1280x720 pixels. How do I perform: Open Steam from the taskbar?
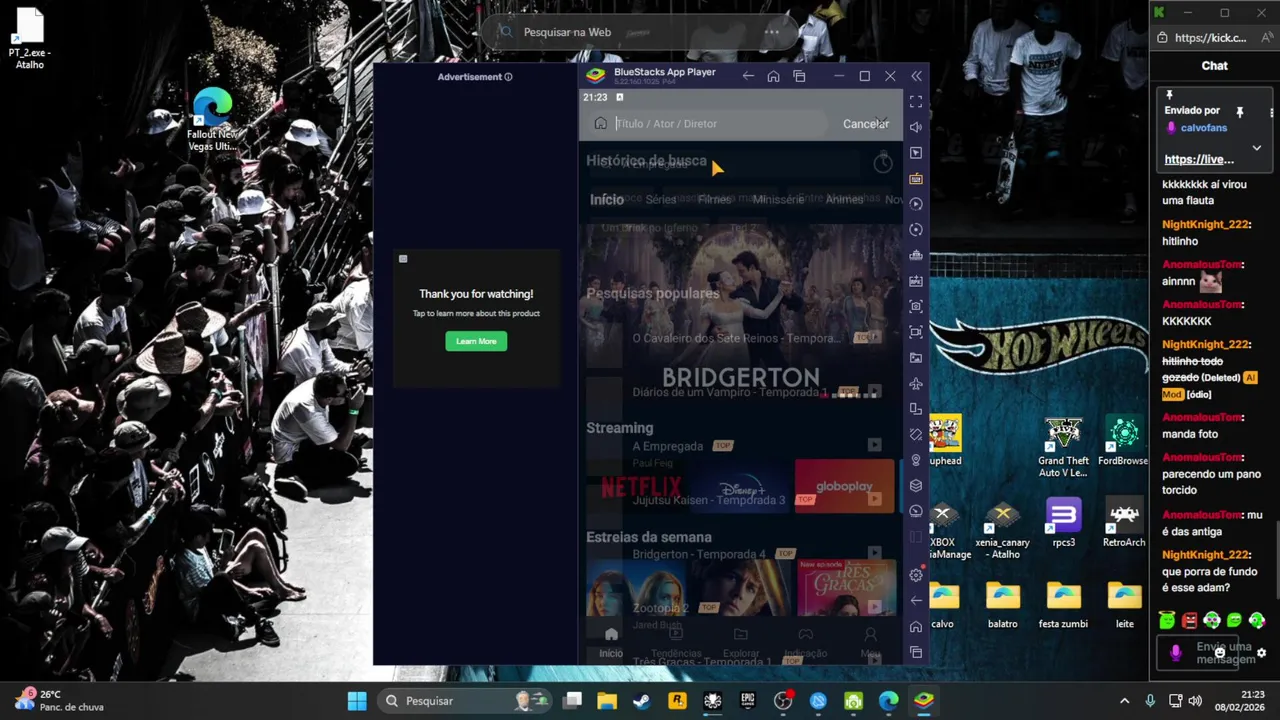click(x=642, y=701)
